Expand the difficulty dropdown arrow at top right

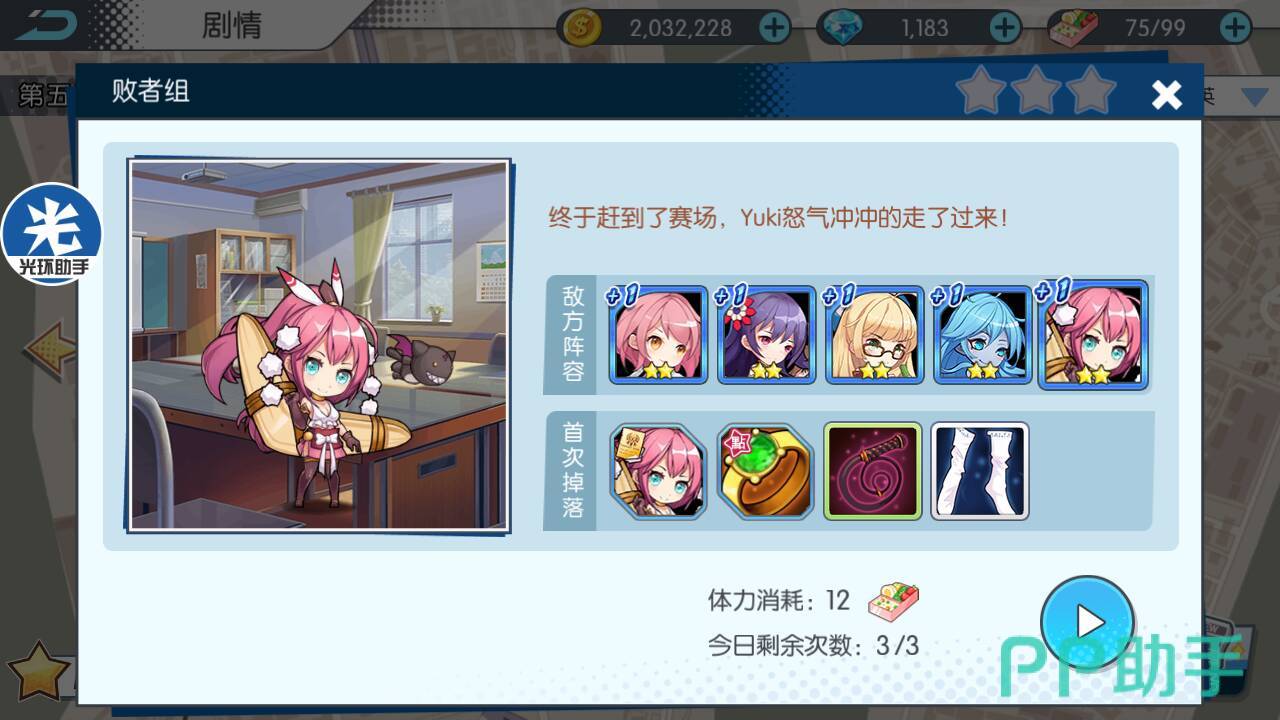(1254, 97)
